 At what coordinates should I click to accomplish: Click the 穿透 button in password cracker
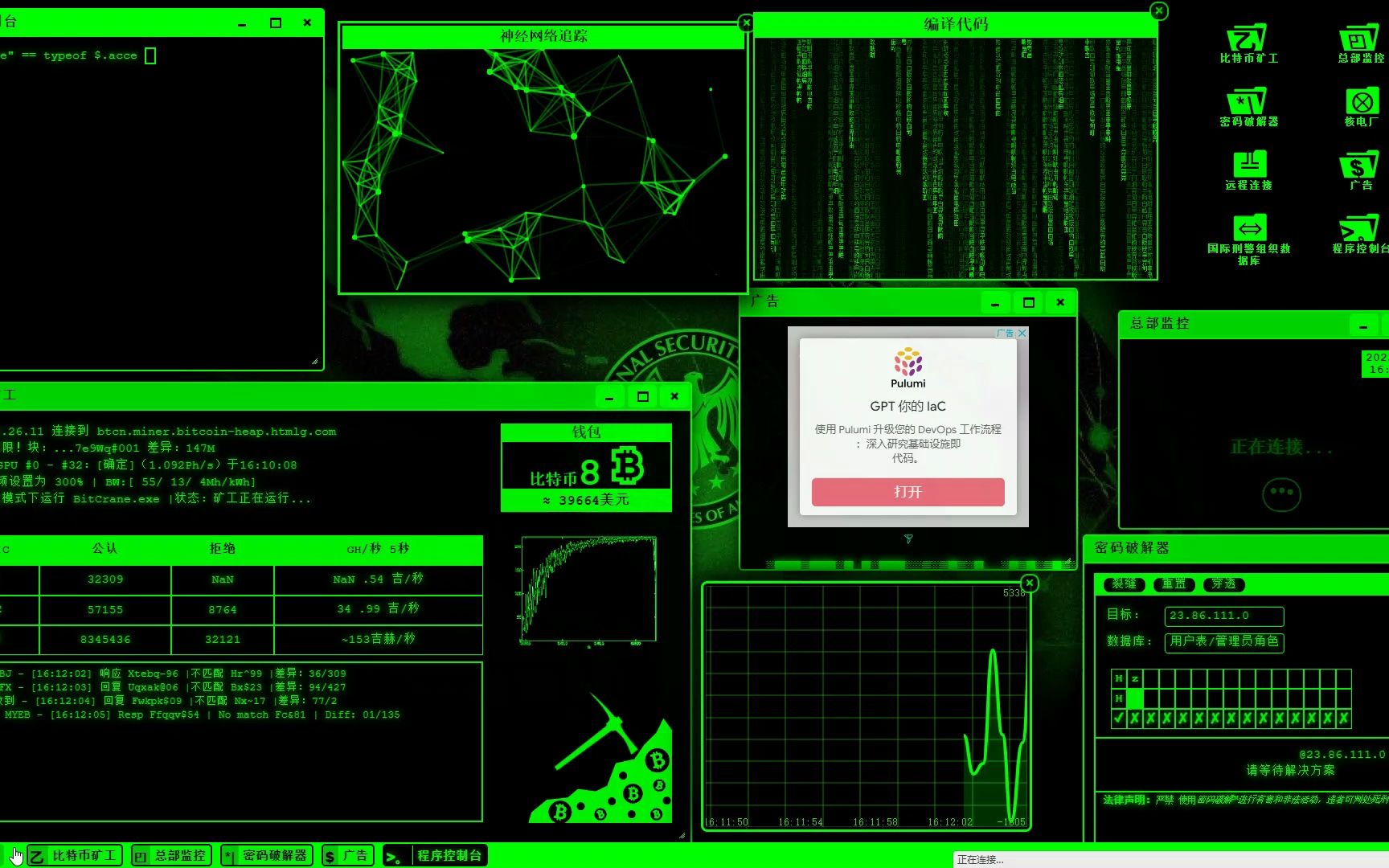pos(1223,584)
